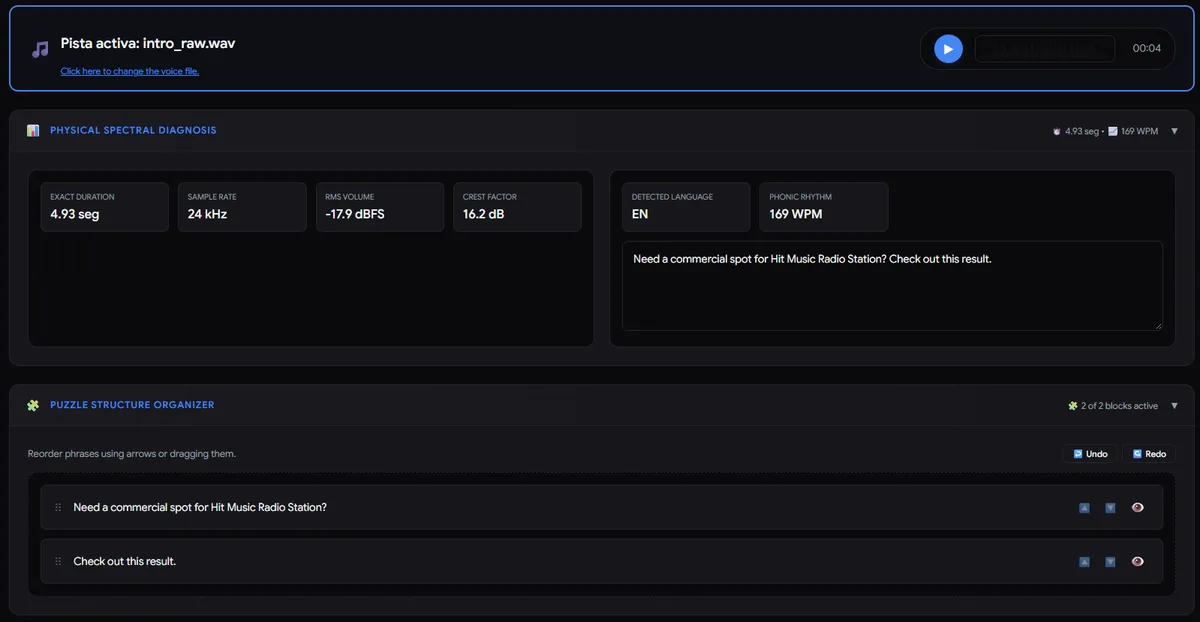Click the music note icon beside Pista activa
The image size is (1200, 622).
40,49
